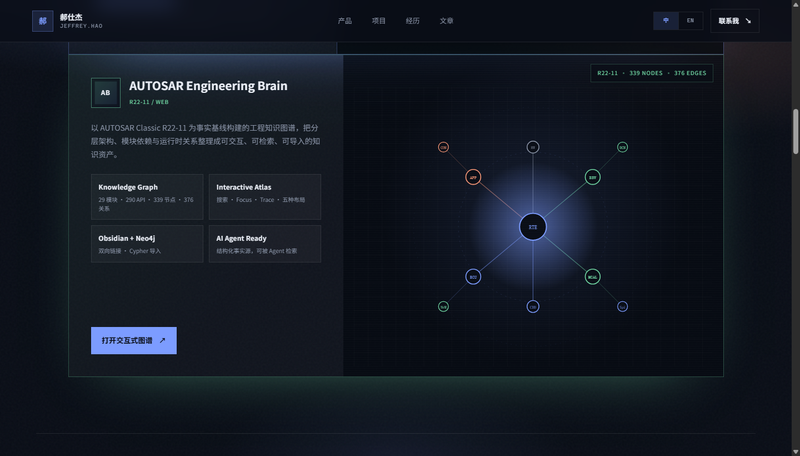This screenshot has width=800, height=456.
Task: Click the page's vertical scrollbar thumb
Action: point(795,131)
